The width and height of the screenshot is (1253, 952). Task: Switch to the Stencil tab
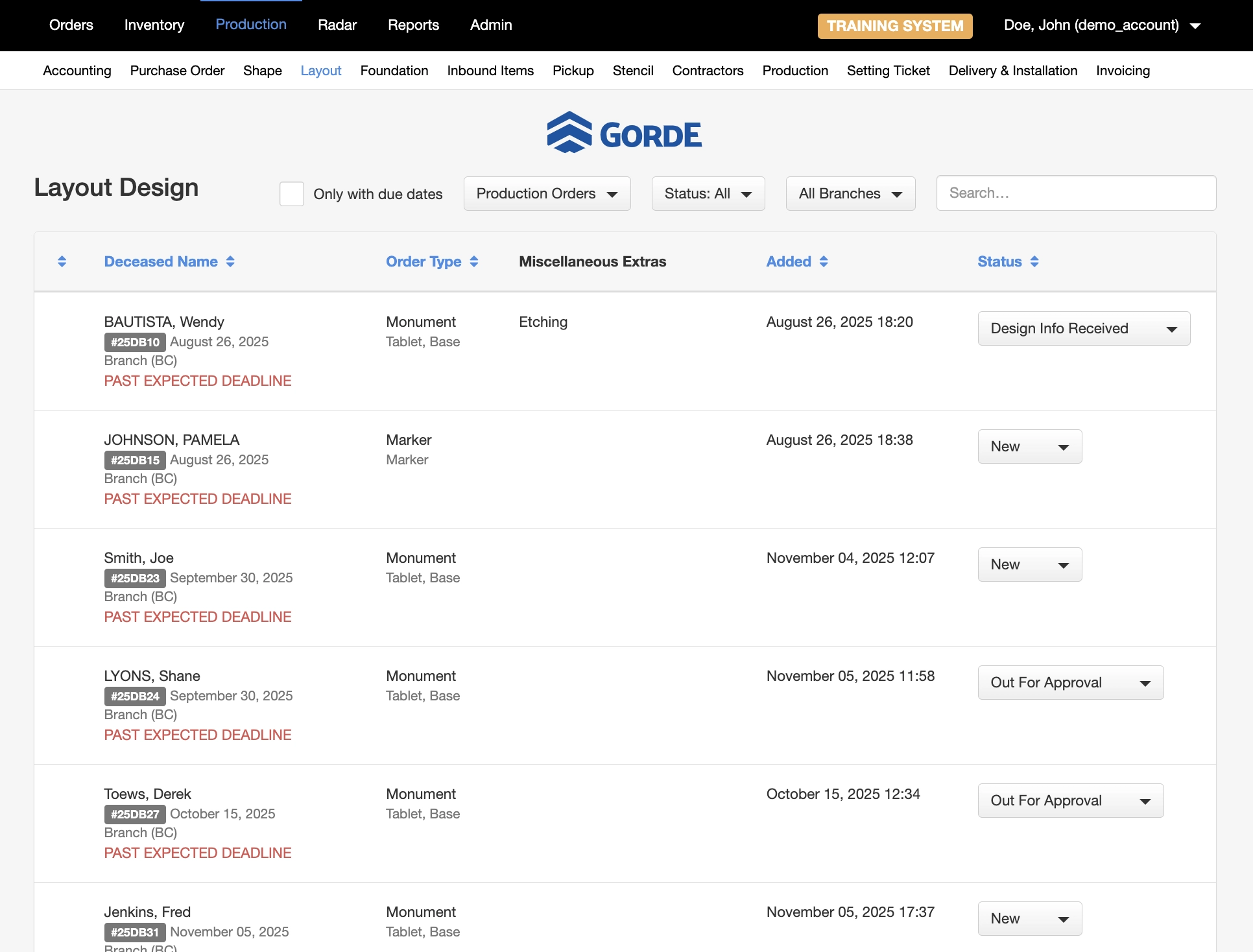click(x=632, y=71)
